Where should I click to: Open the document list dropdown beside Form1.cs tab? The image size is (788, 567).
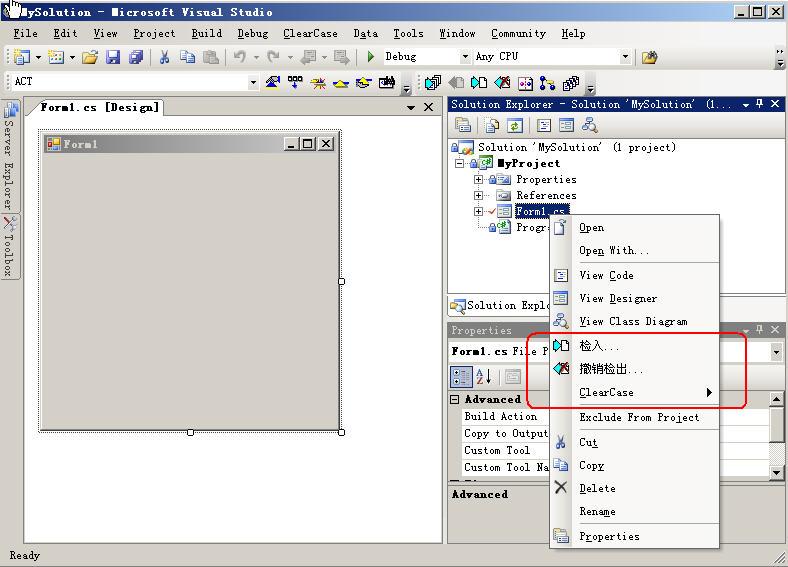pyautogui.click(x=411, y=108)
